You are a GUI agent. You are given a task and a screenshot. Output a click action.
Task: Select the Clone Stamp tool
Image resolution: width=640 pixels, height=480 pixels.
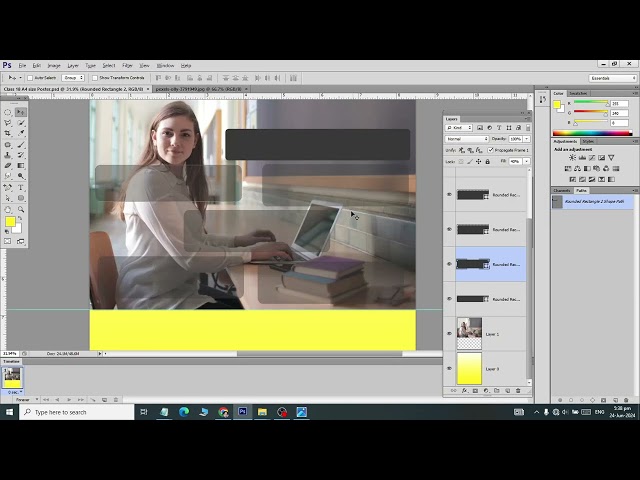(8, 155)
